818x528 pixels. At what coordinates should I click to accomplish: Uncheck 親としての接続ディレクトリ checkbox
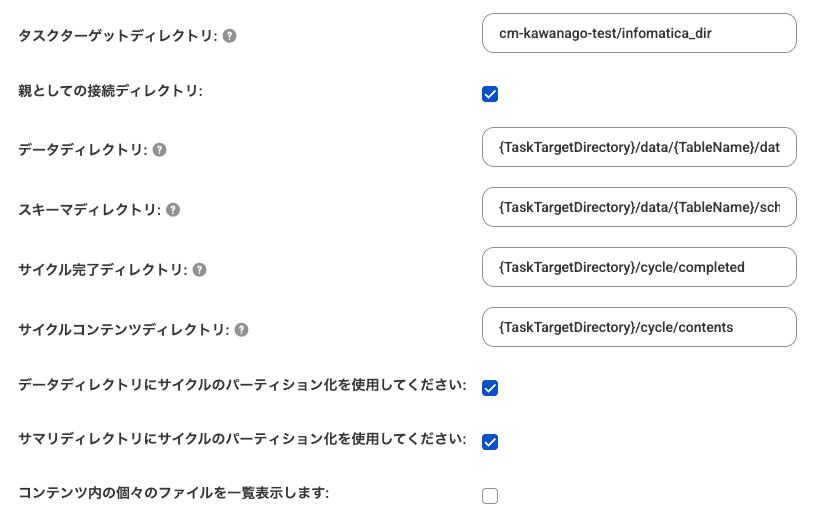point(490,94)
